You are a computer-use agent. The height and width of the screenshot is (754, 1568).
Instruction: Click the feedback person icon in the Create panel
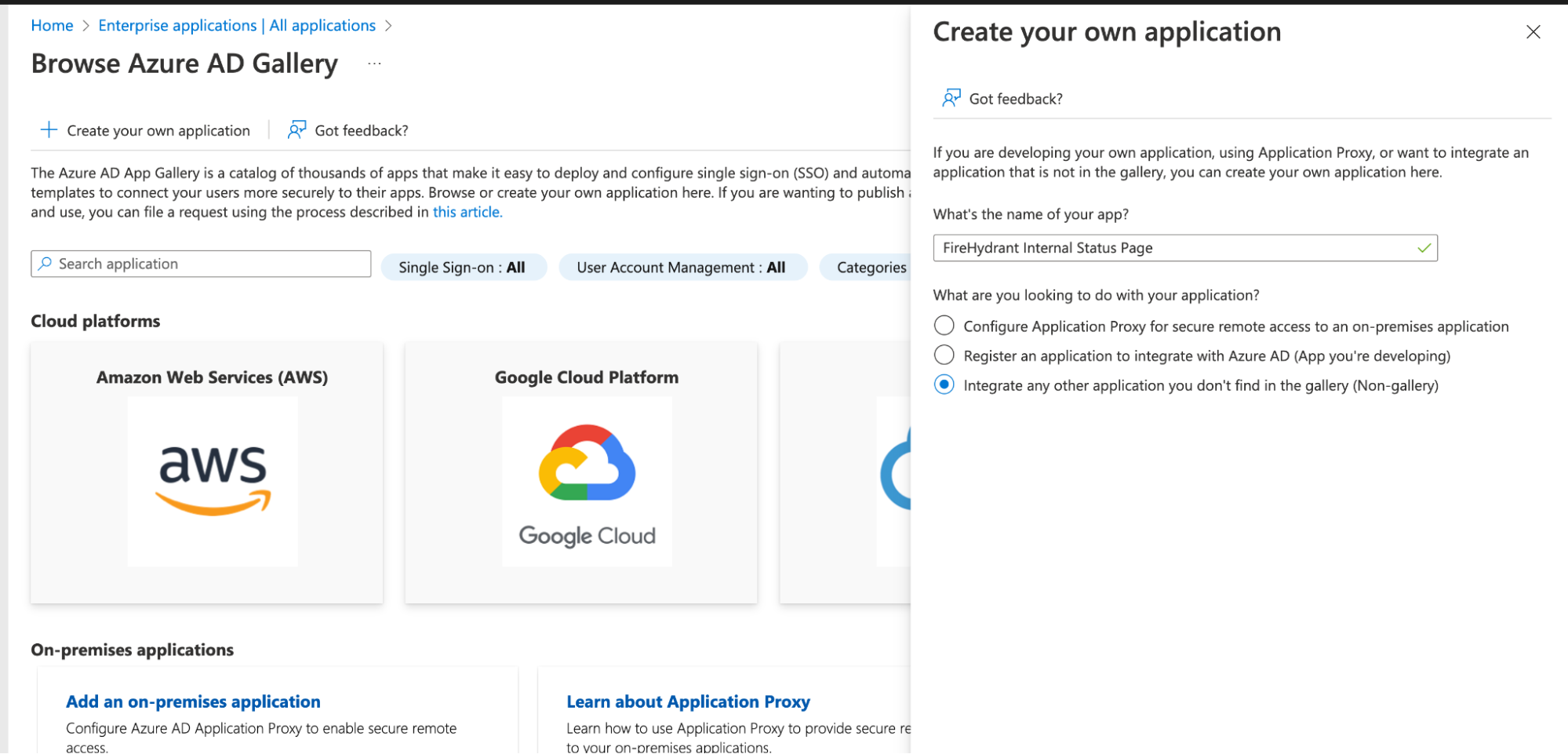click(951, 98)
